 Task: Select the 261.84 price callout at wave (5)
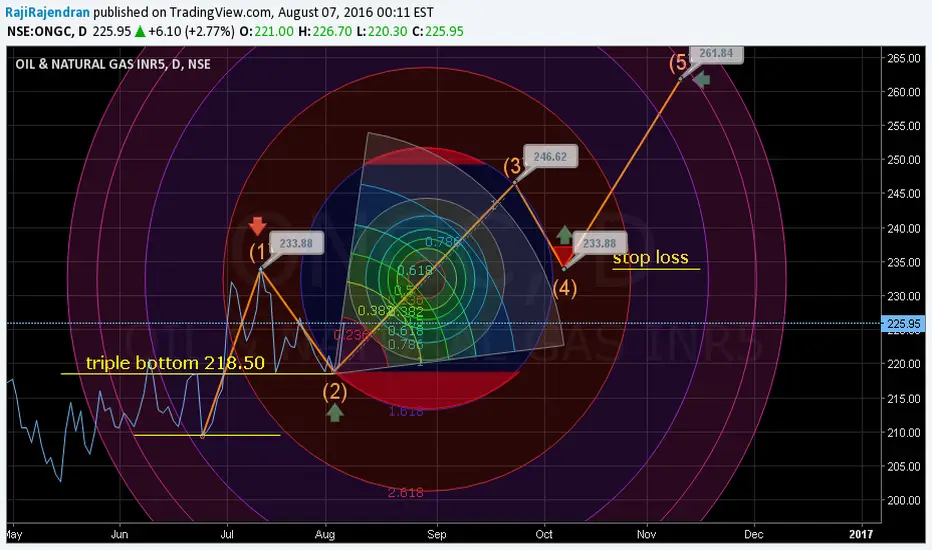[716, 54]
